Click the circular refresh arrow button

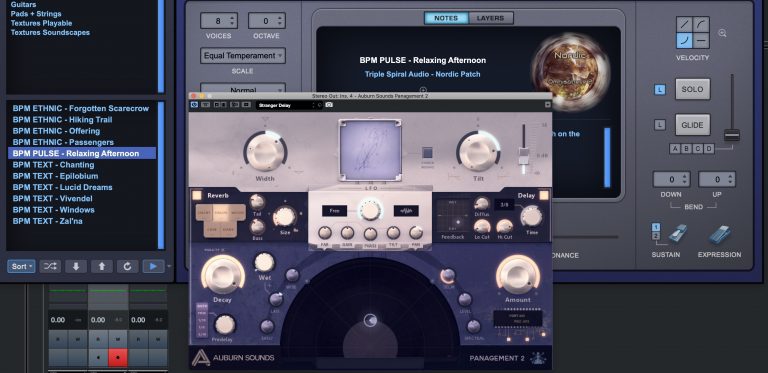pos(127,266)
